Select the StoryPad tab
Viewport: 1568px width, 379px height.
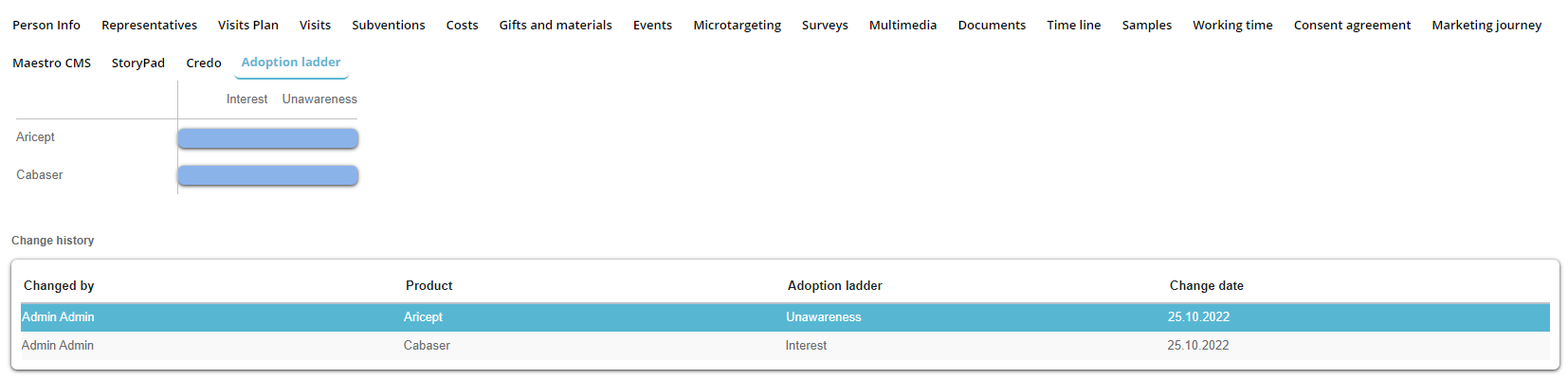137,63
